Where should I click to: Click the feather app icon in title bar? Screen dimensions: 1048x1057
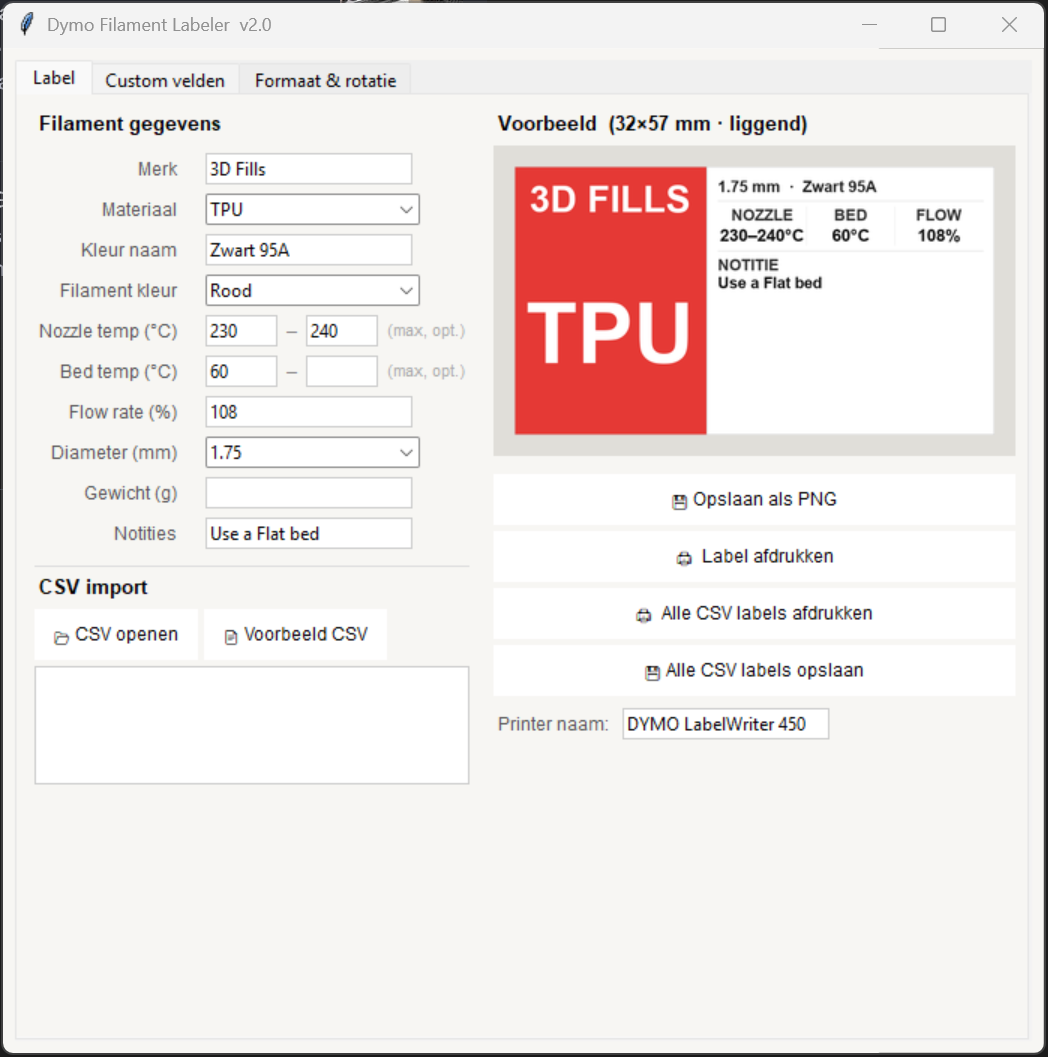click(27, 25)
